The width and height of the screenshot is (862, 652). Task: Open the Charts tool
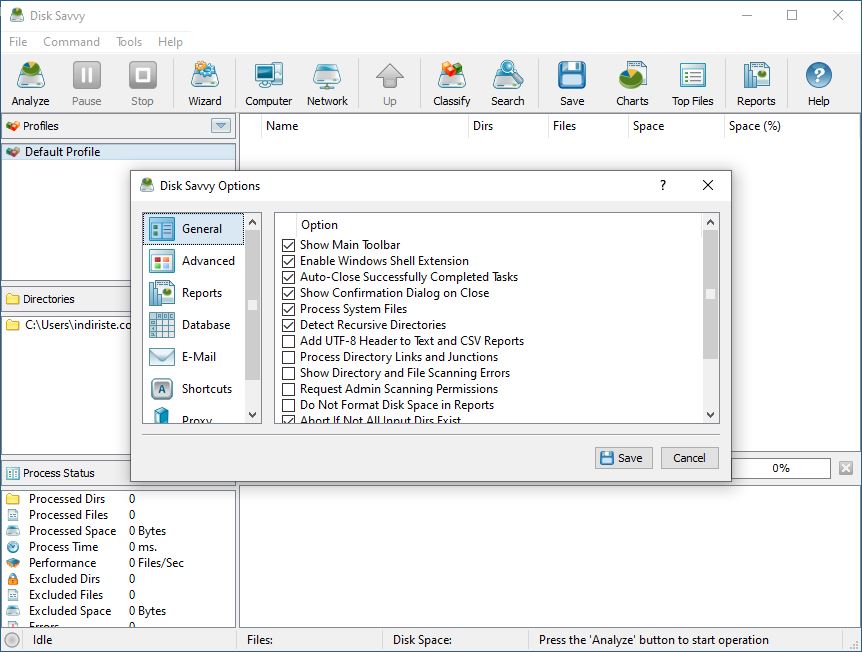[632, 84]
